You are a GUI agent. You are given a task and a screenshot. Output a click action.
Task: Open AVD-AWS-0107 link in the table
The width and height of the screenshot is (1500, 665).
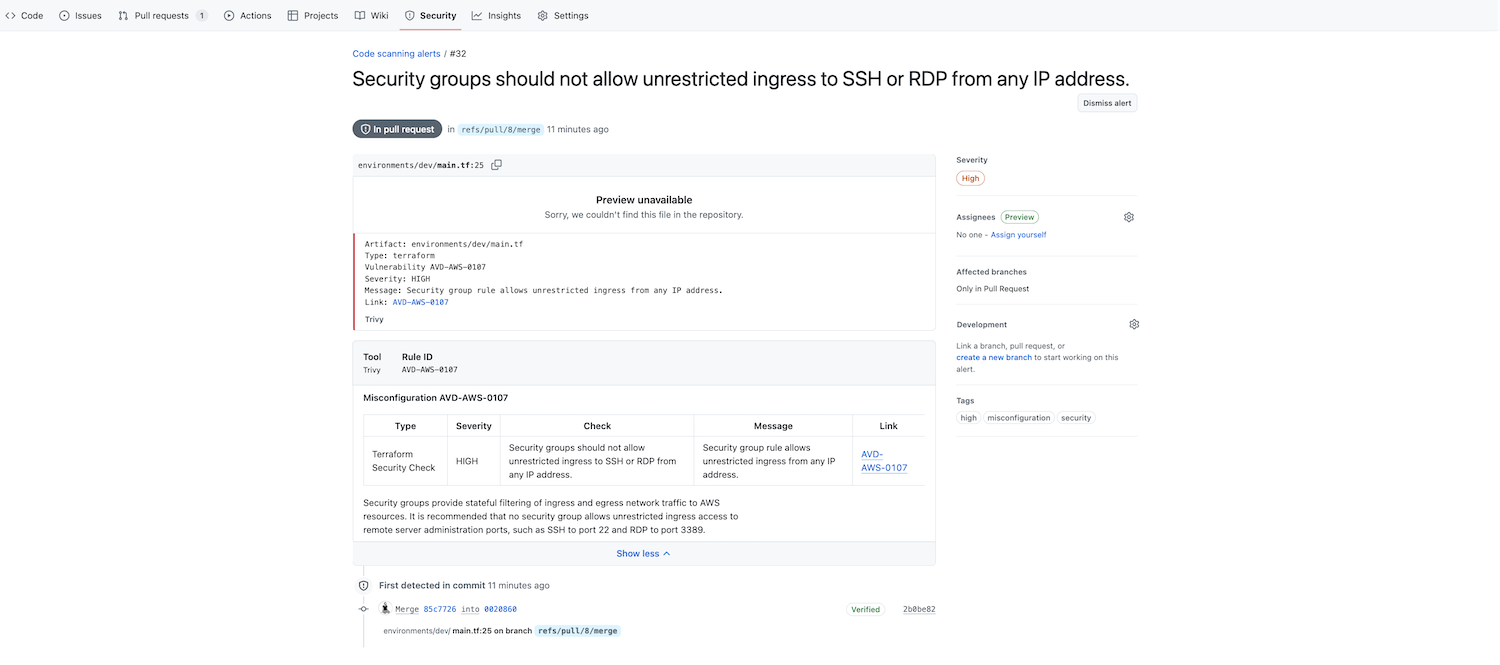[x=884, y=461]
